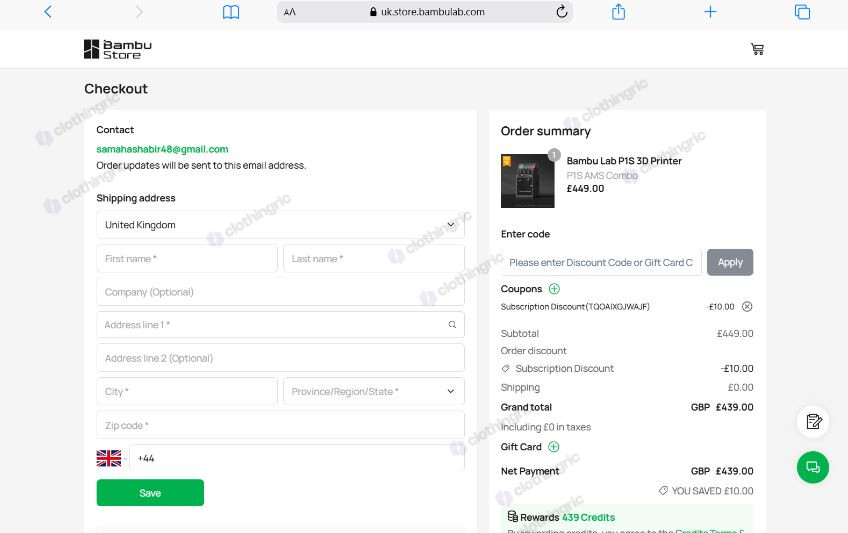Viewport: 848px width, 533px height.
Task: Open the Credits Terms link
Action: (x=710, y=530)
